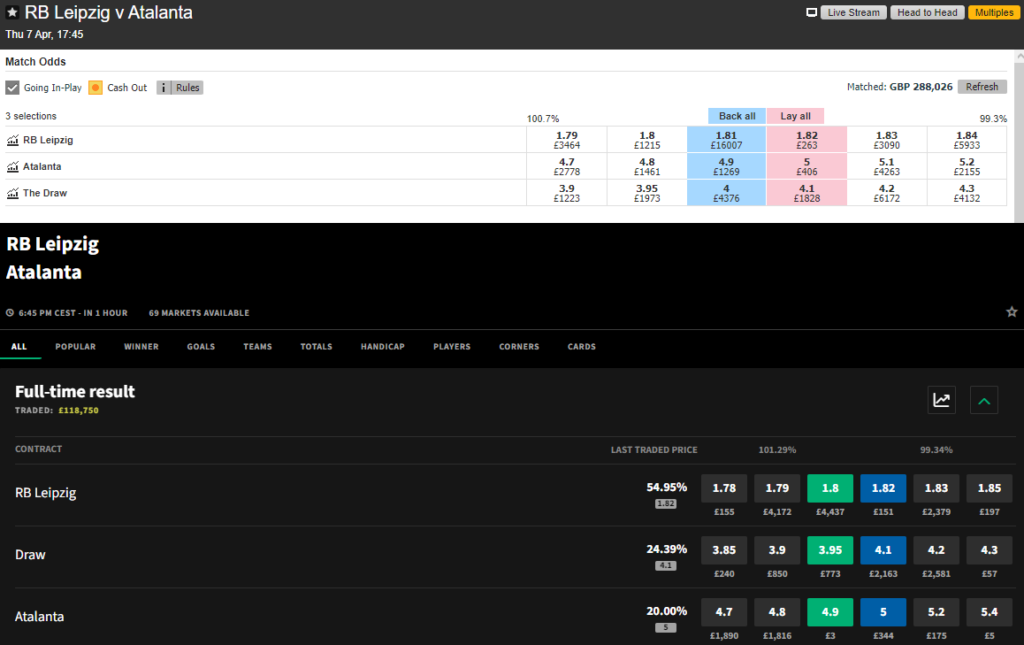Click blue 1.82 for RB Leipzig in Full-time result

883,488
